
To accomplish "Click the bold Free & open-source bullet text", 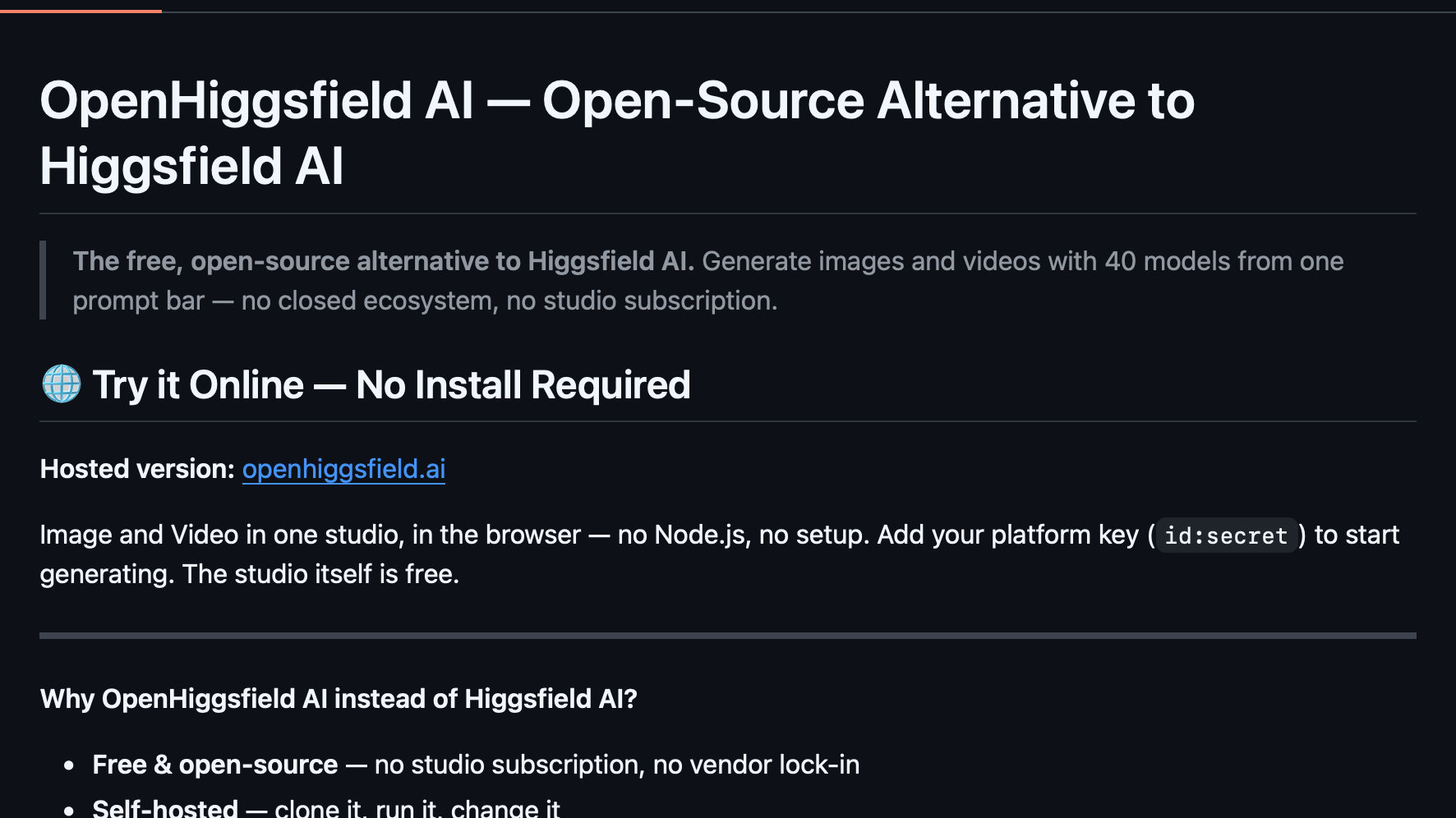I will (215, 765).
